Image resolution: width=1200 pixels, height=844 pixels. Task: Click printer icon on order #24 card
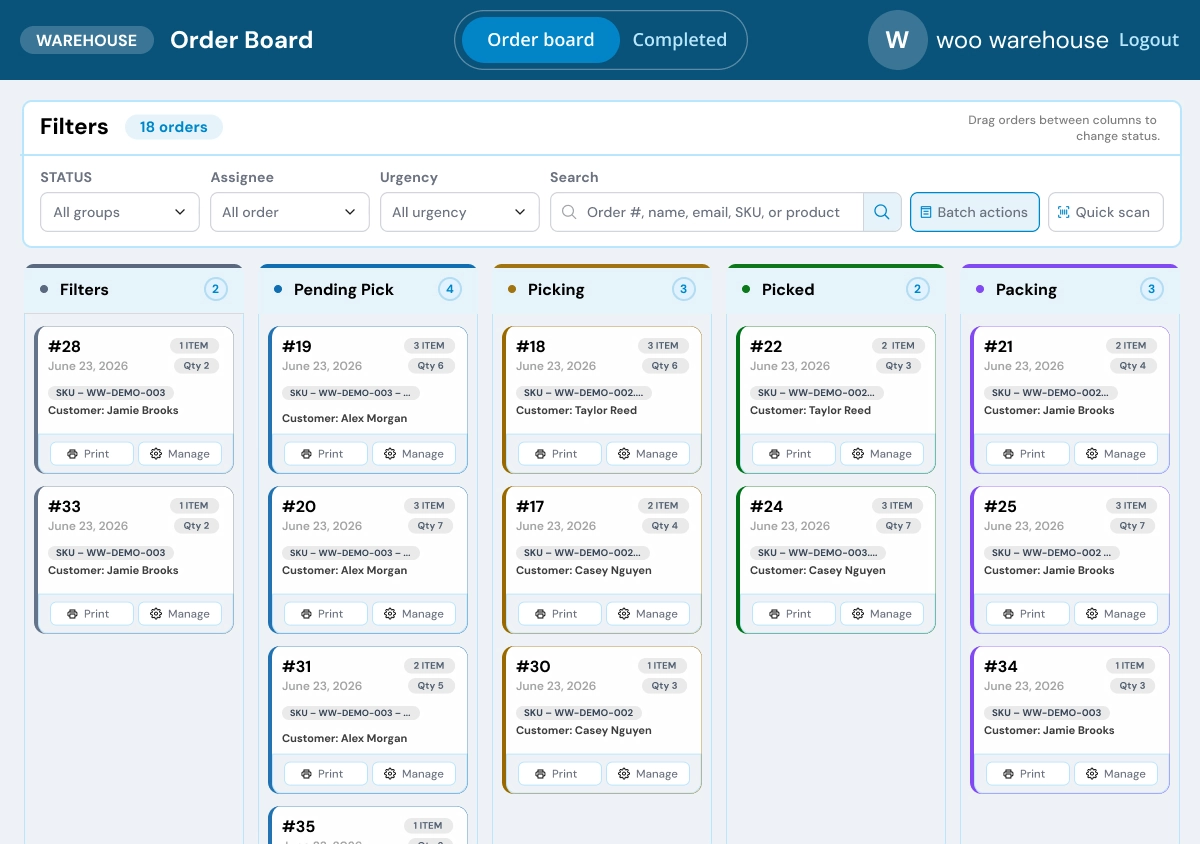click(774, 614)
